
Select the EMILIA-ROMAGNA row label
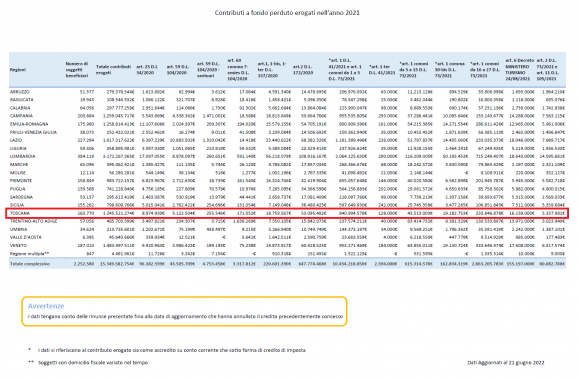pyautogui.click(x=29, y=124)
